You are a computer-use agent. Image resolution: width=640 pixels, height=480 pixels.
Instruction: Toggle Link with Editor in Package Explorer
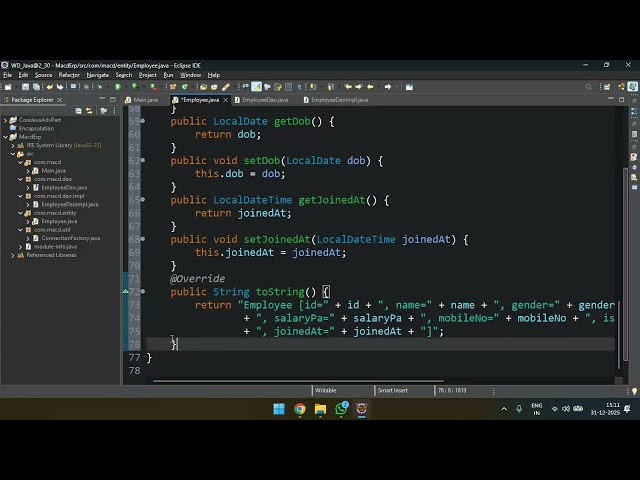89,111
